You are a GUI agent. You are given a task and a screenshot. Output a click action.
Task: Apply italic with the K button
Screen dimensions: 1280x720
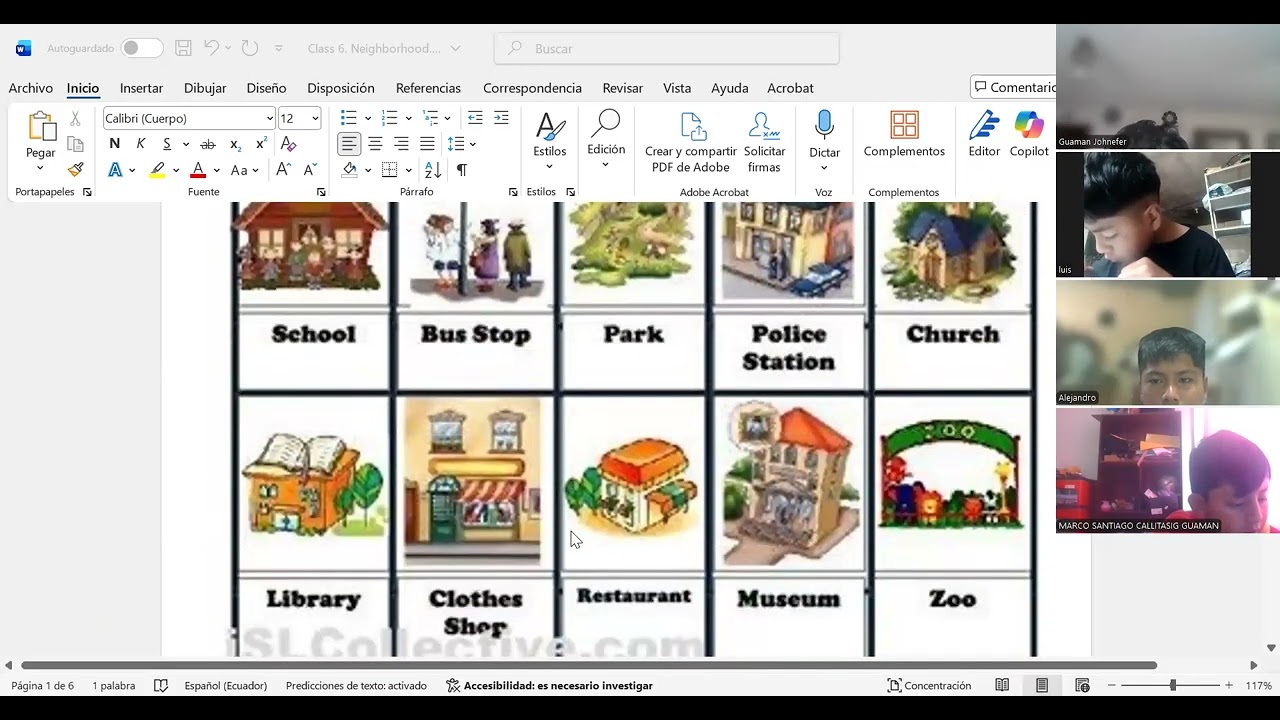point(140,144)
